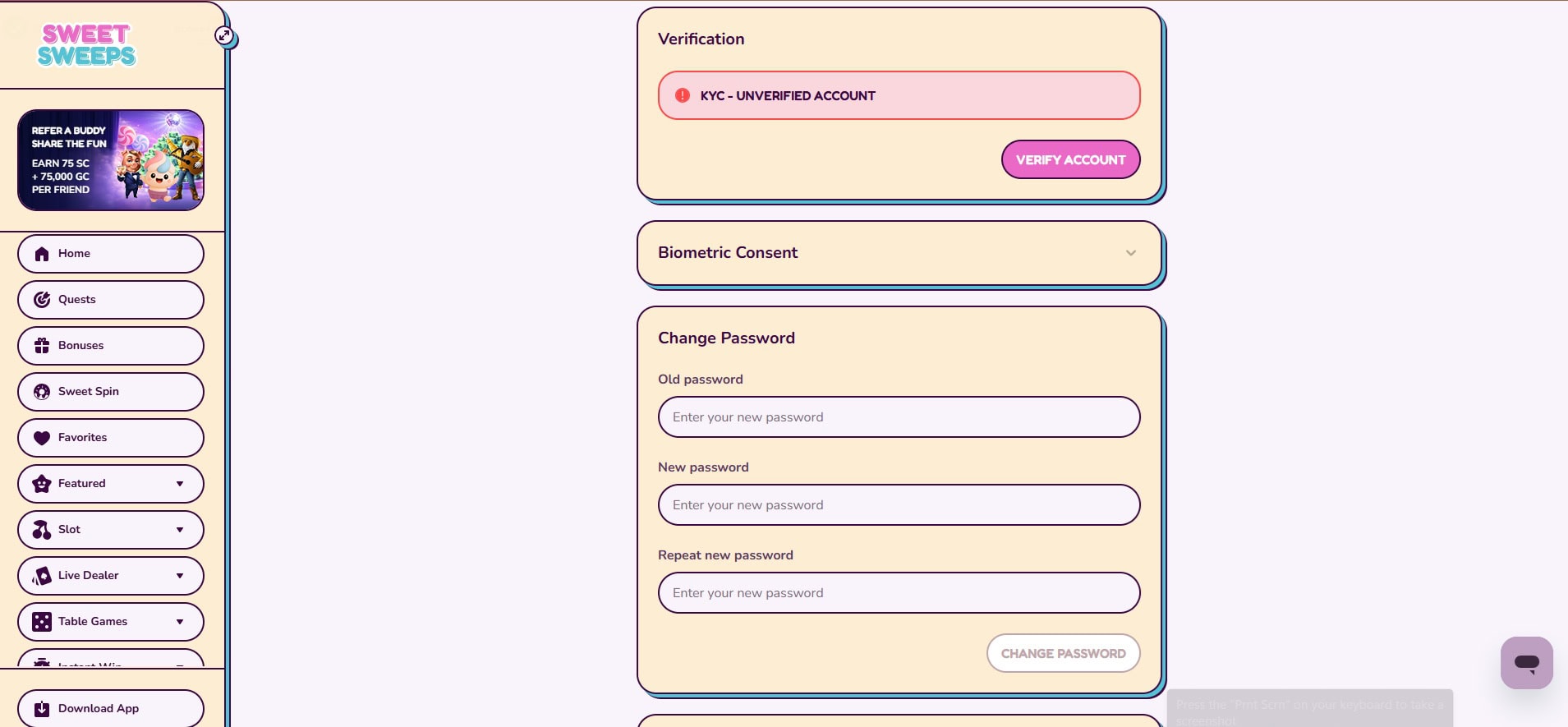1568x727 pixels.
Task: Click the Bonuses gift icon
Action: (42, 346)
